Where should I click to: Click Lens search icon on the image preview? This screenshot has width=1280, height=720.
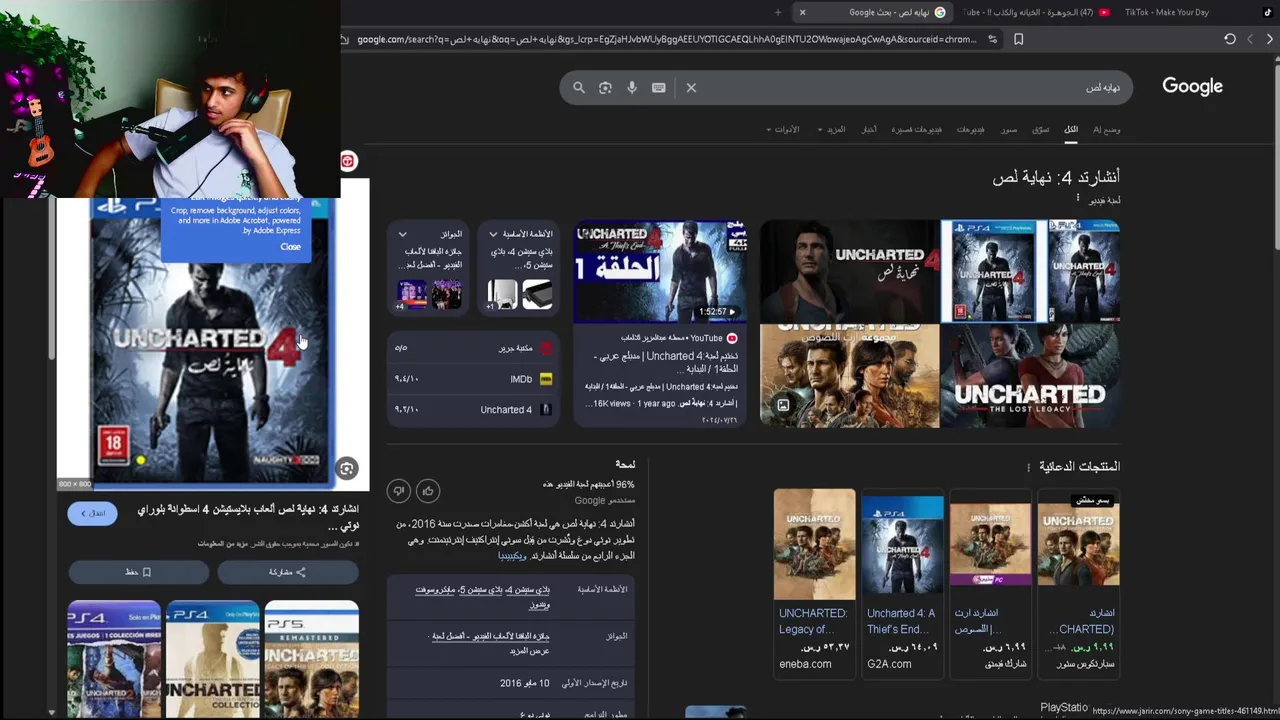346,468
